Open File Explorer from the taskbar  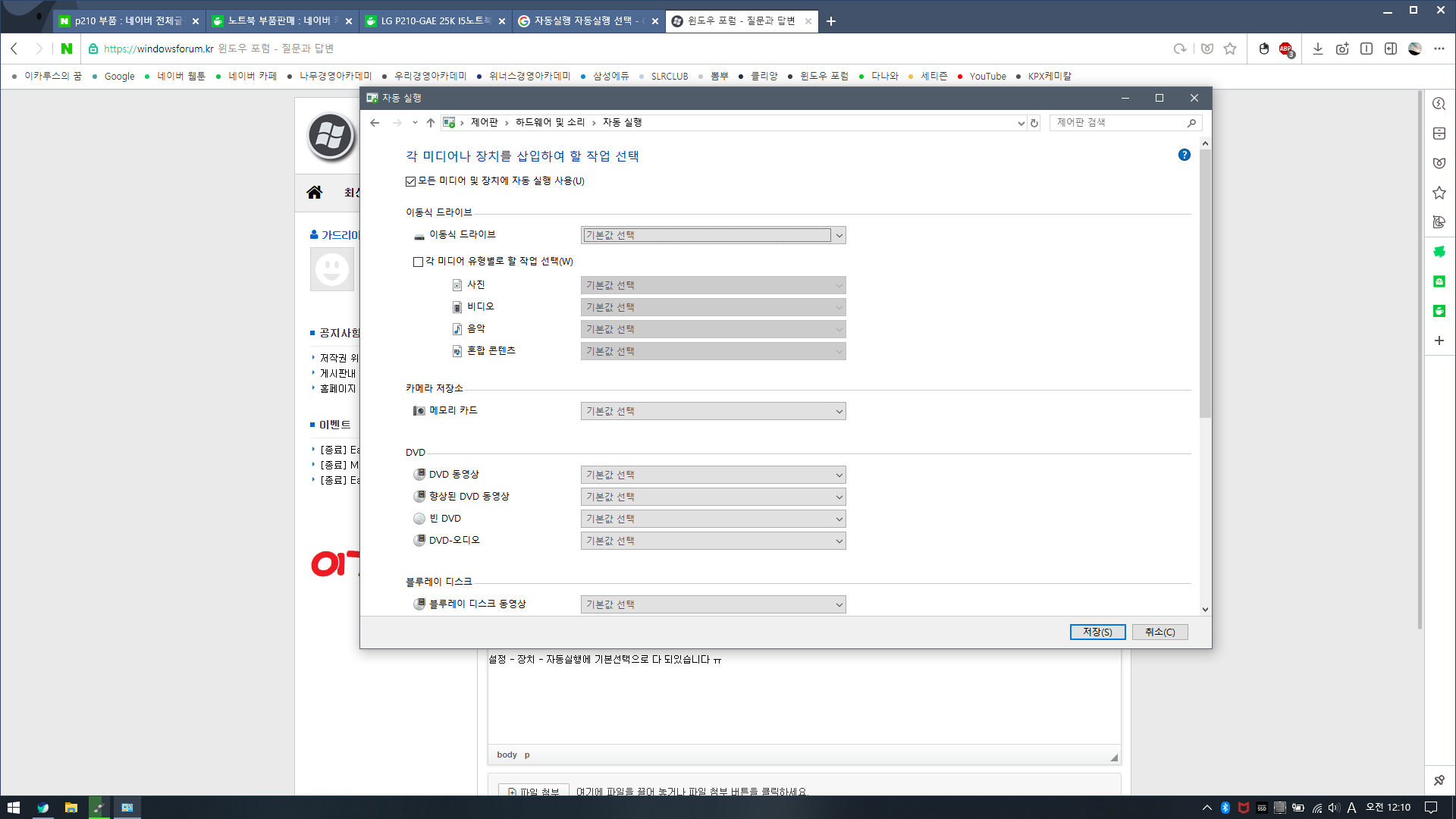click(x=71, y=808)
